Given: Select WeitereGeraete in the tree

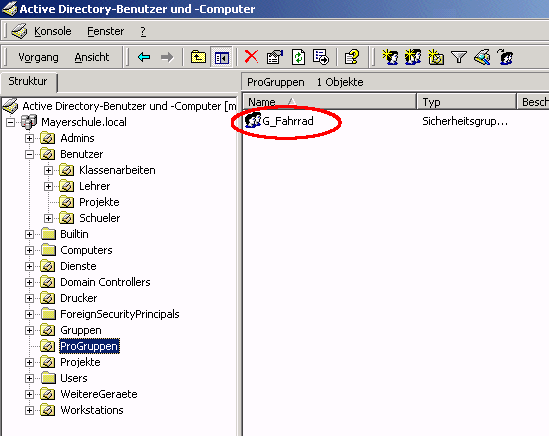Looking at the screenshot, I should 99,394.
